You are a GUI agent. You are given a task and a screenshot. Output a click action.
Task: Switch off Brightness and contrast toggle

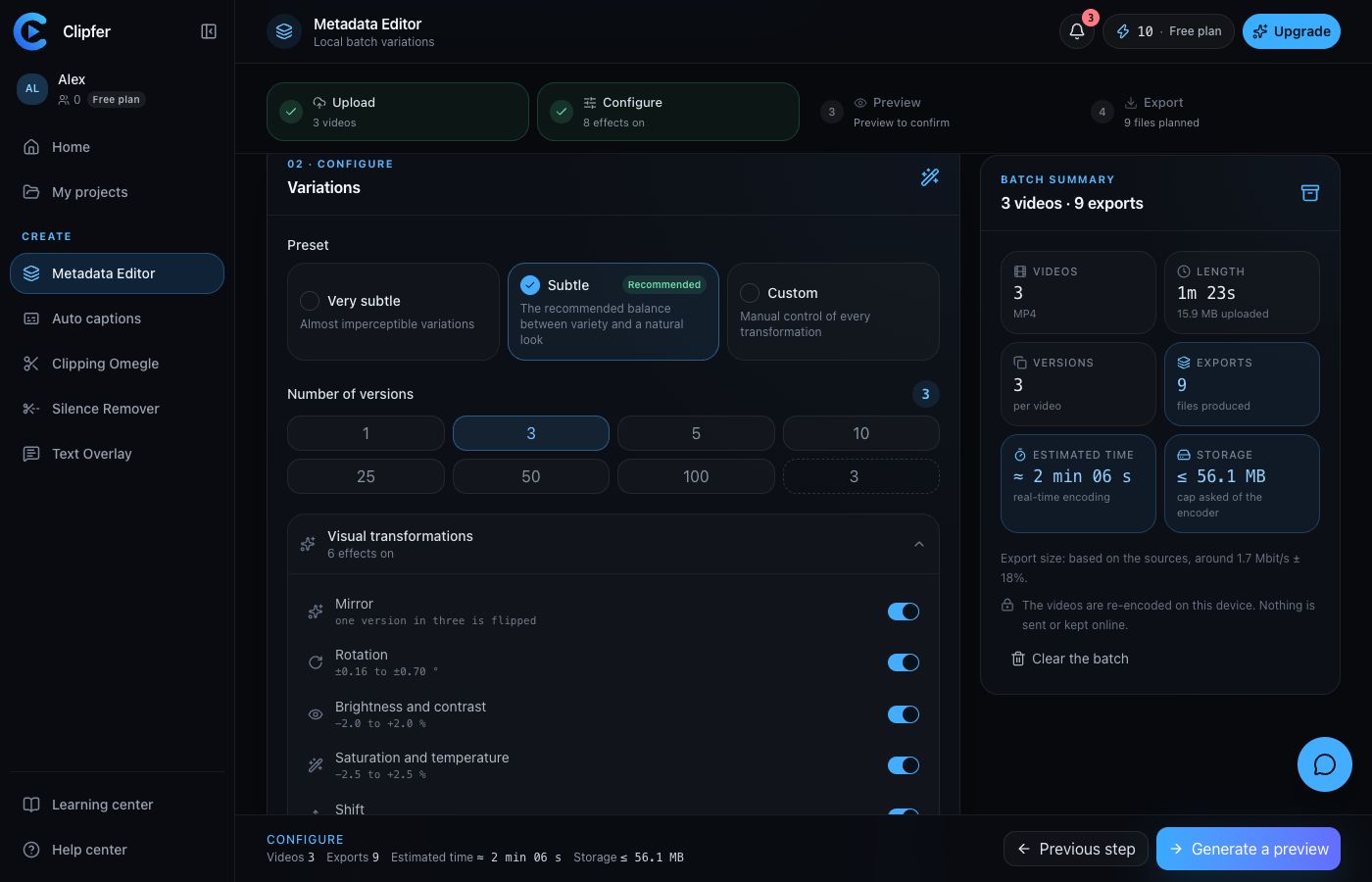tap(904, 714)
